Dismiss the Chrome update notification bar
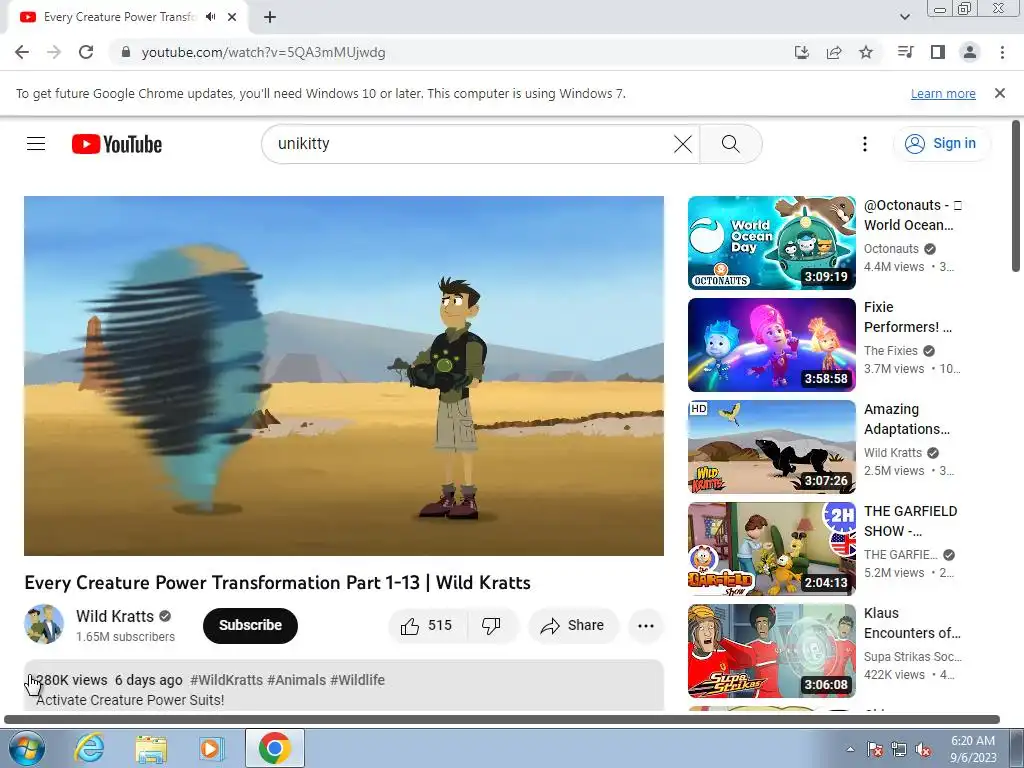The image size is (1024, 768). point(999,93)
